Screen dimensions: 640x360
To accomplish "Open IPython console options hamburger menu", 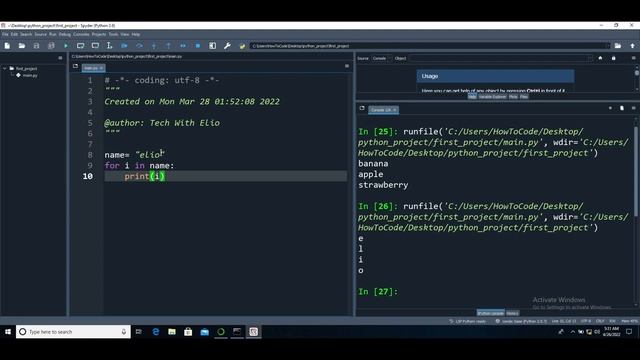I will 633,108.
